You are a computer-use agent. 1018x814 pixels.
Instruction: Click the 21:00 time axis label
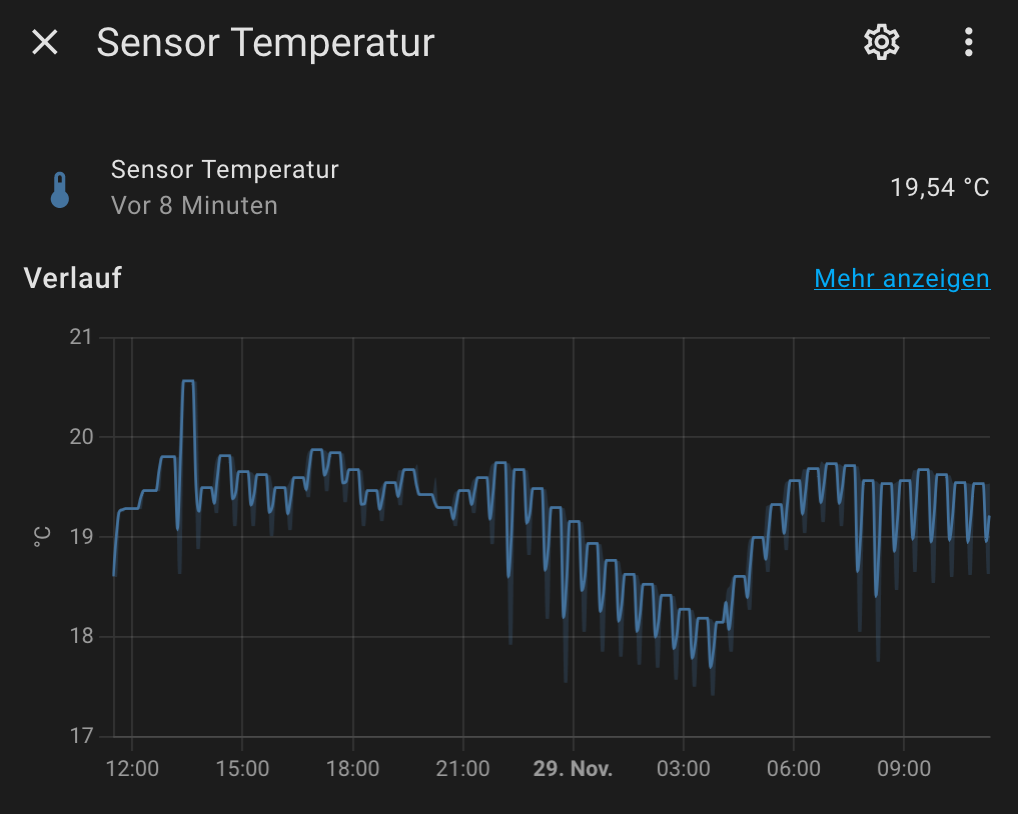[x=463, y=769]
